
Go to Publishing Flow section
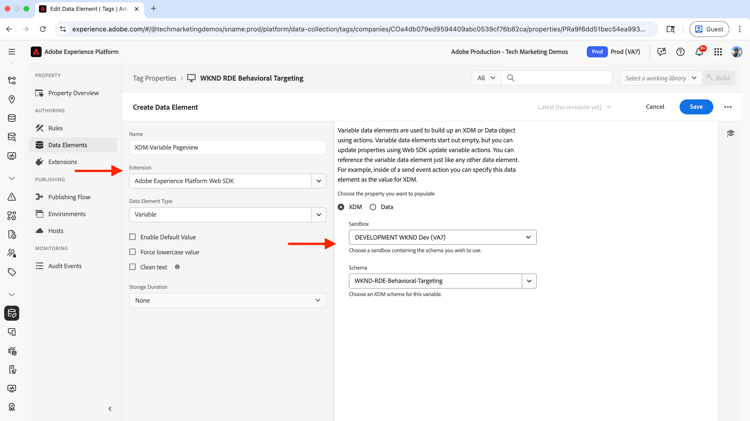[69, 197]
